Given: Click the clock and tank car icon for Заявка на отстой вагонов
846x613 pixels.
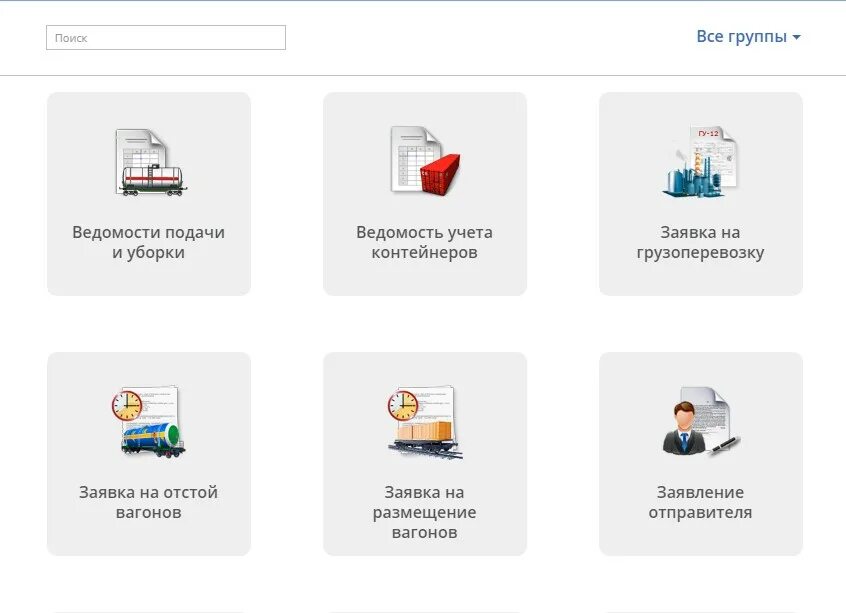Looking at the screenshot, I should [x=148, y=421].
